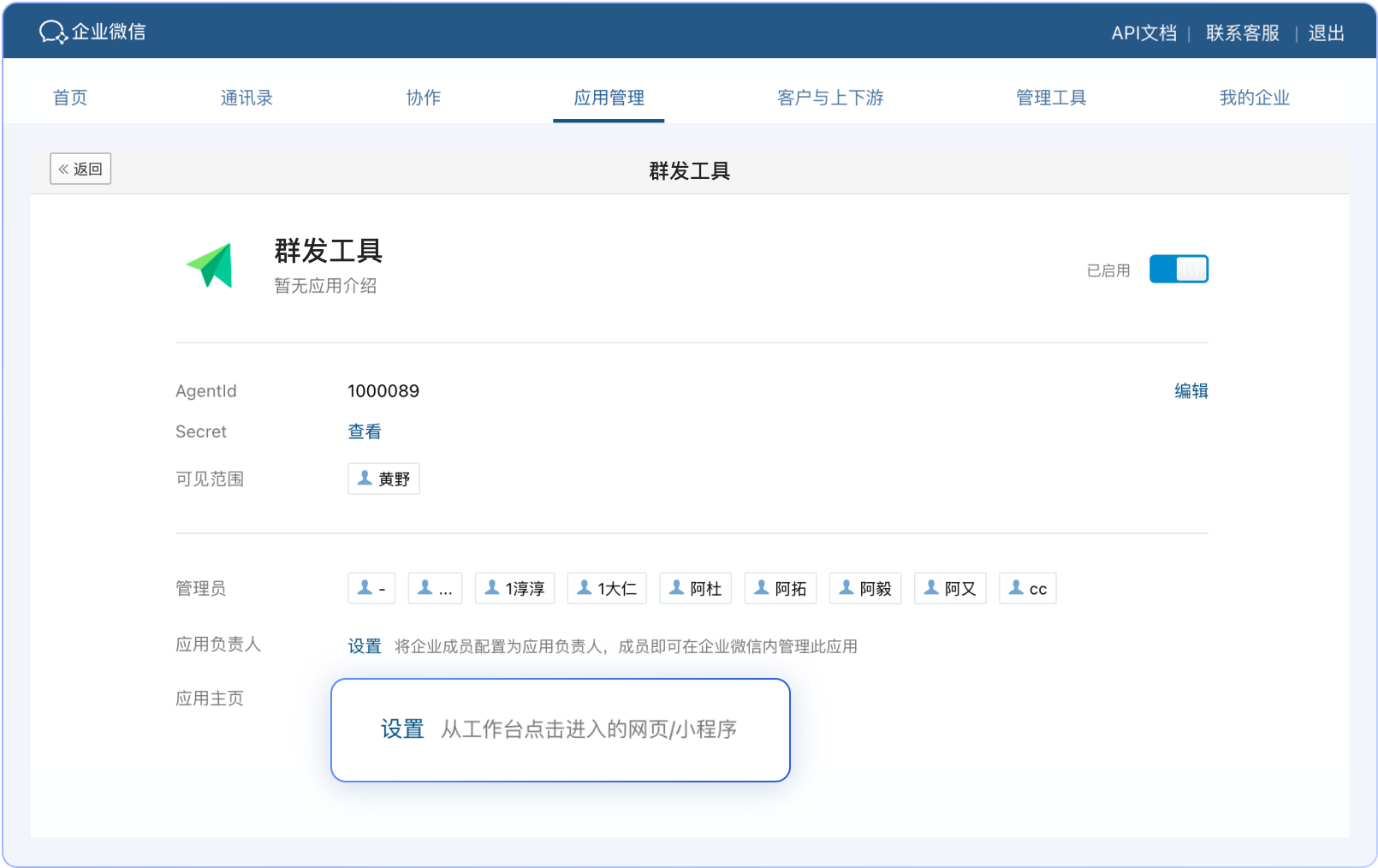Click the 1淳淳 administrator tag
Viewport: 1378px width, 868px height.
point(515,588)
